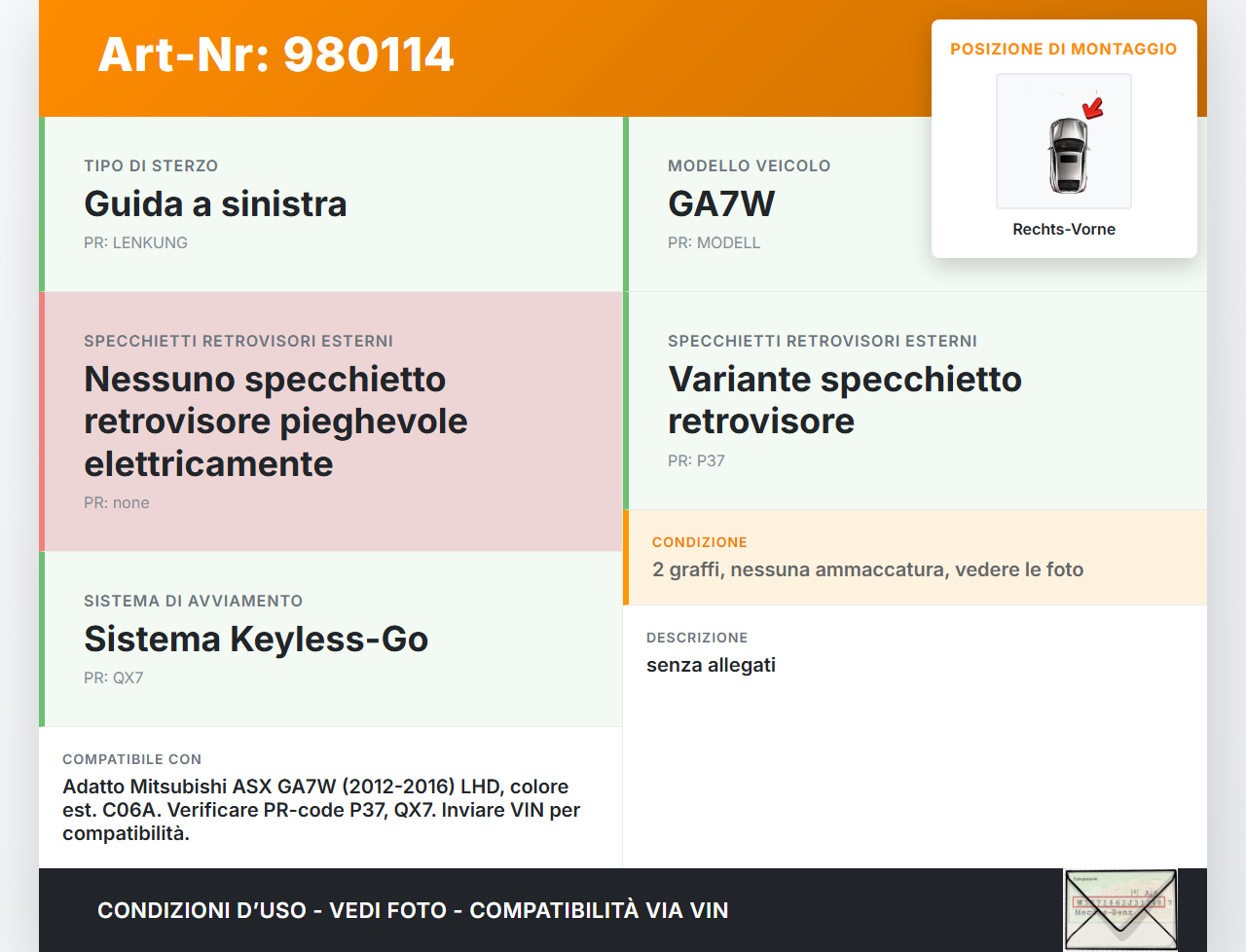1246x952 pixels.
Task: Click the PR: QX7 code label
Action: 113,678
